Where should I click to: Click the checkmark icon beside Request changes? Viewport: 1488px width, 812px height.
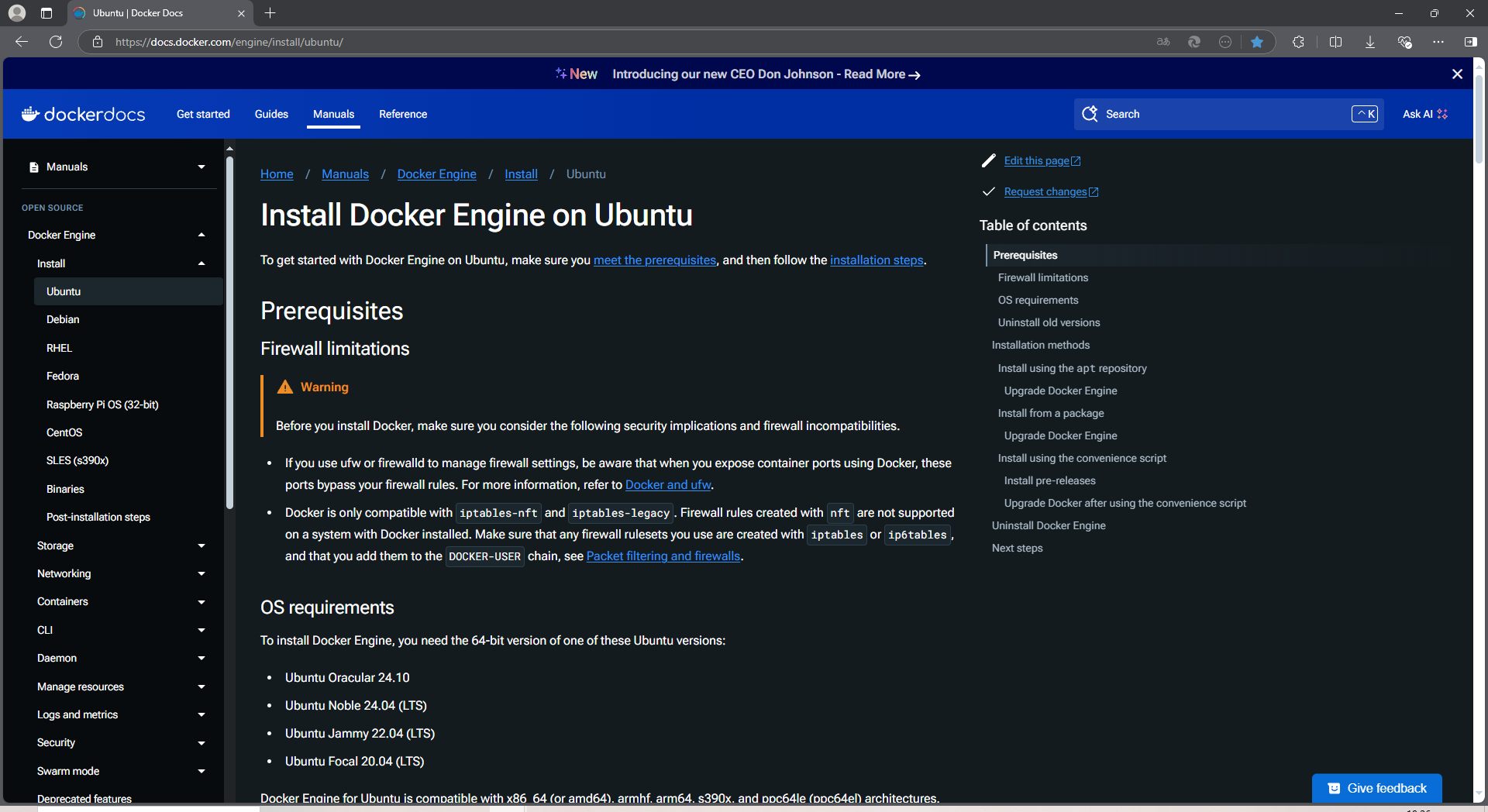point(989,191)
